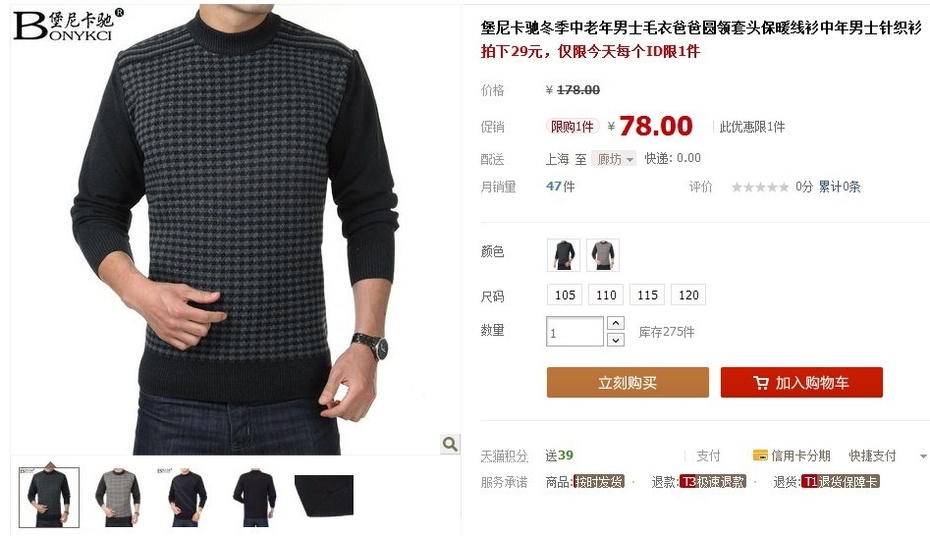Expand the payment options arrow at right
930x536 pixels.
[x=923, y=456]
